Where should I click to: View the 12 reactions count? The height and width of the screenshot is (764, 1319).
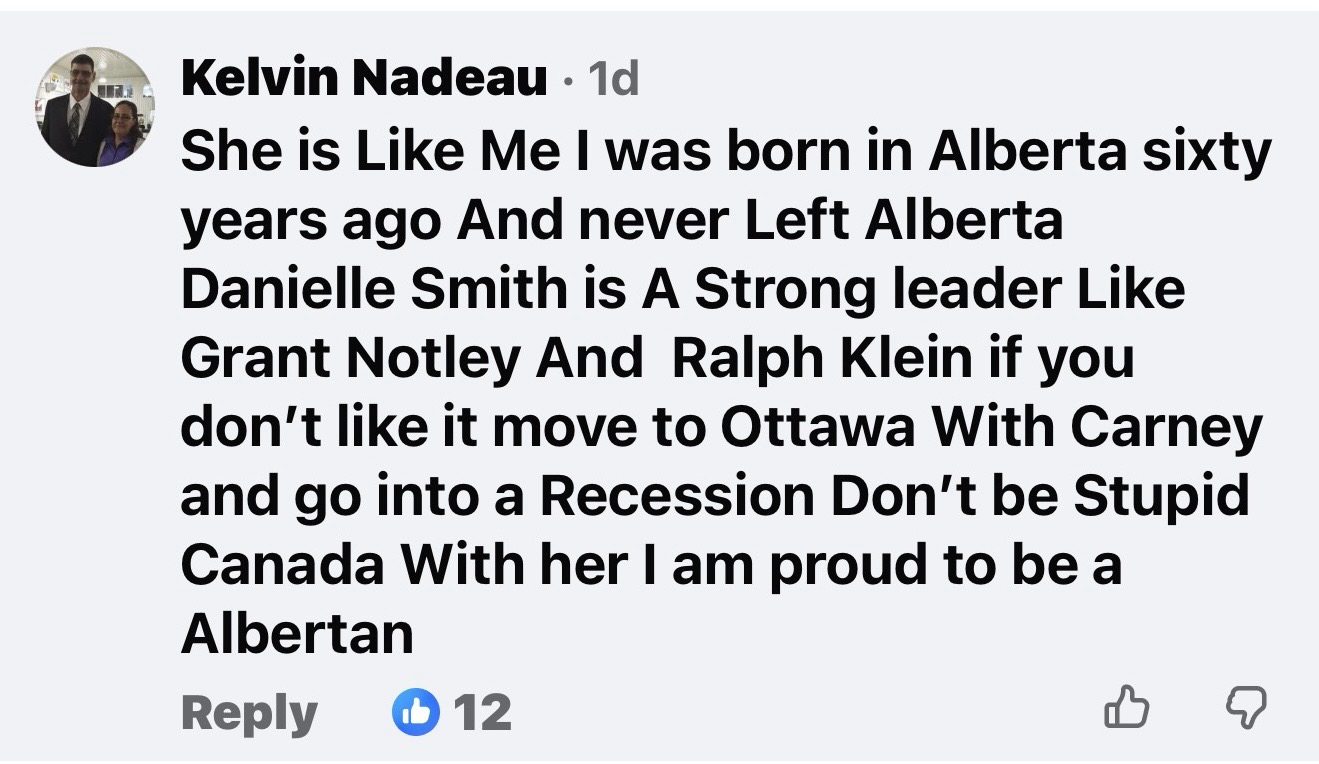[482, 712]
